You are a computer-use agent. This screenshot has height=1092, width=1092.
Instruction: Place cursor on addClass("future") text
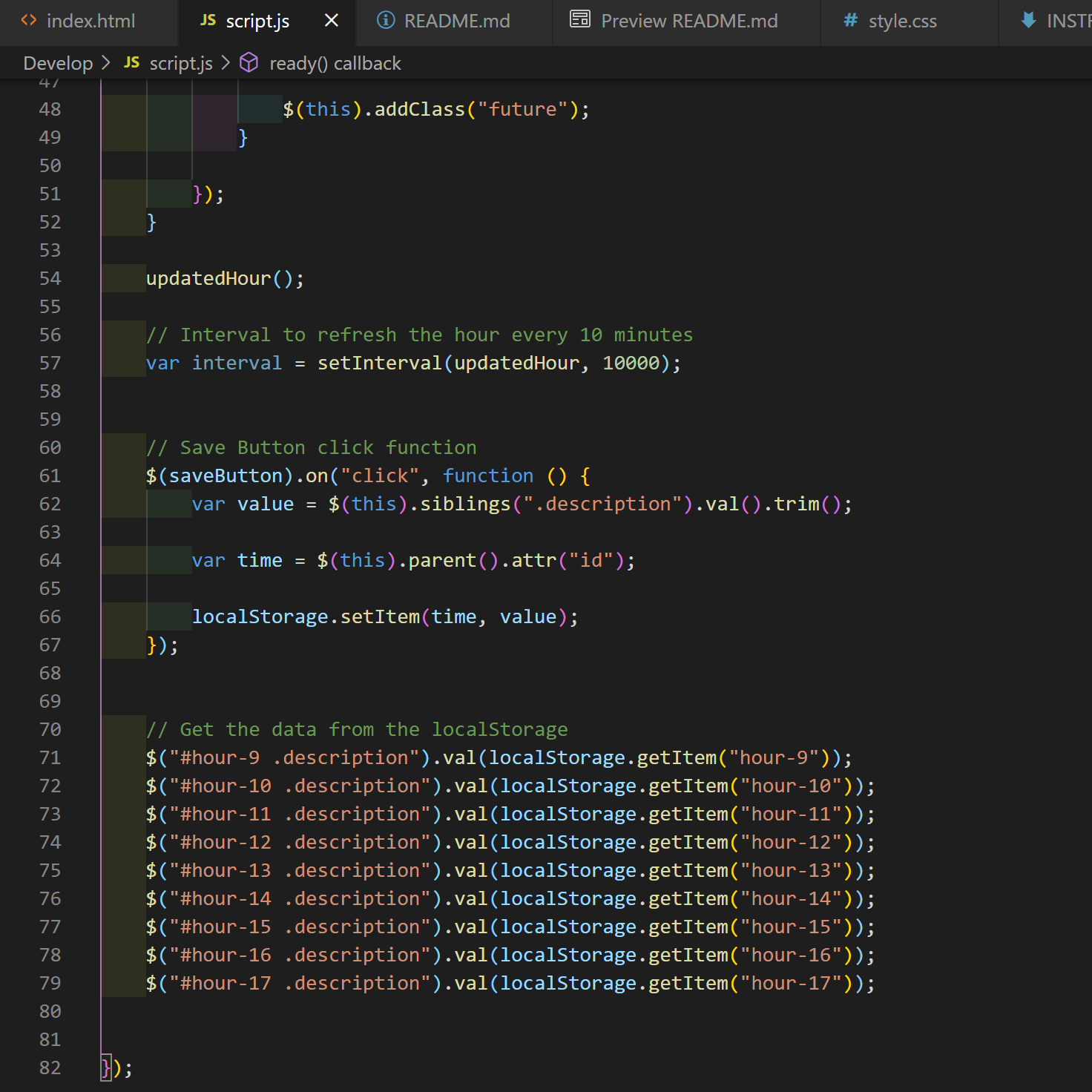coord(476,109)
